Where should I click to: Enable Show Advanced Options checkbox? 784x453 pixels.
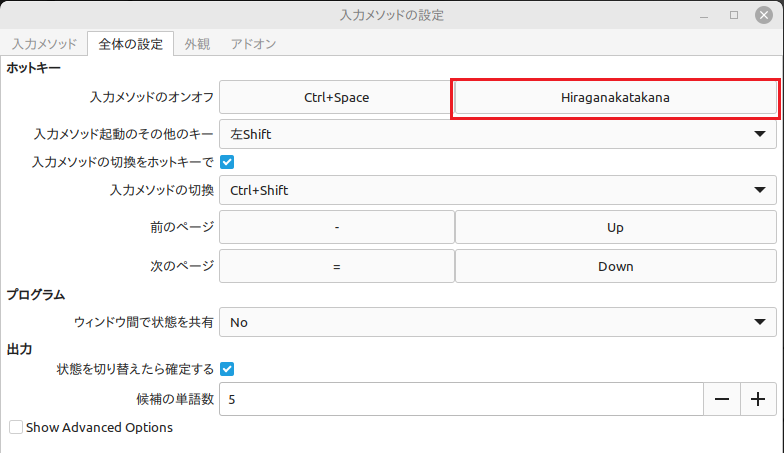16,427
